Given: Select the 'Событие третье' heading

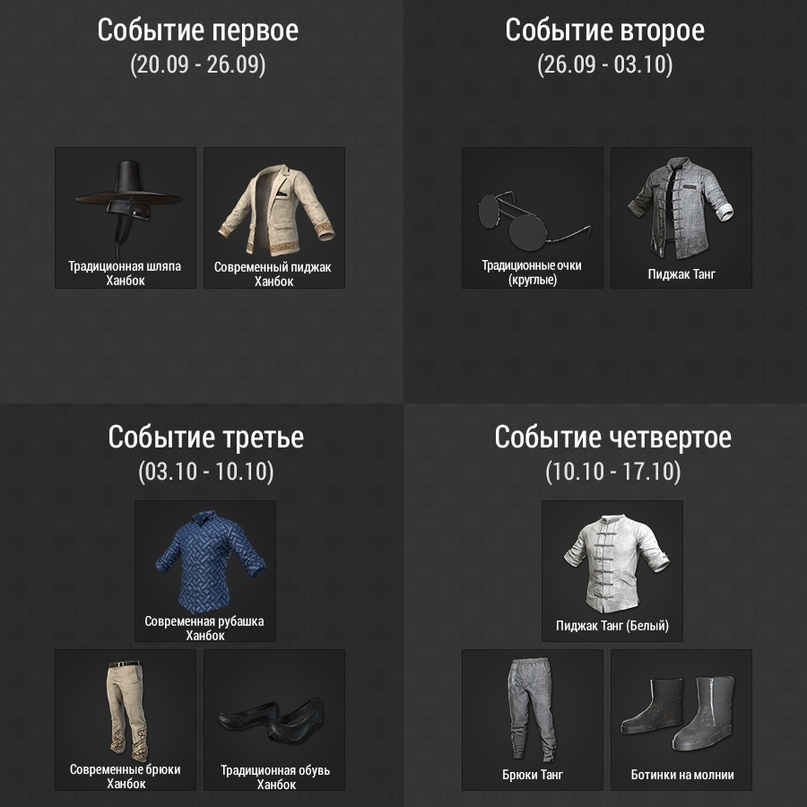Looking at the screenshot, I should tap(206, 437).
